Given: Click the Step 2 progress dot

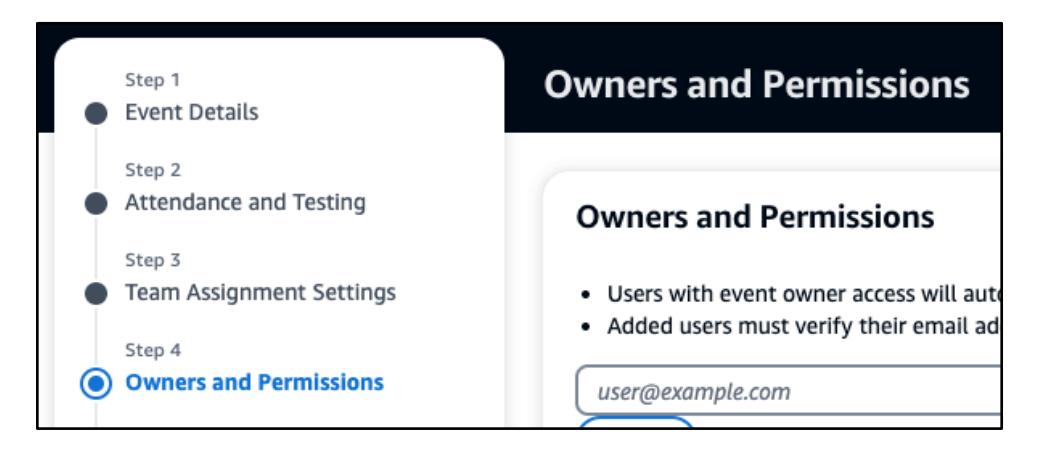Looking at the screenshot, I should (96, 203).
